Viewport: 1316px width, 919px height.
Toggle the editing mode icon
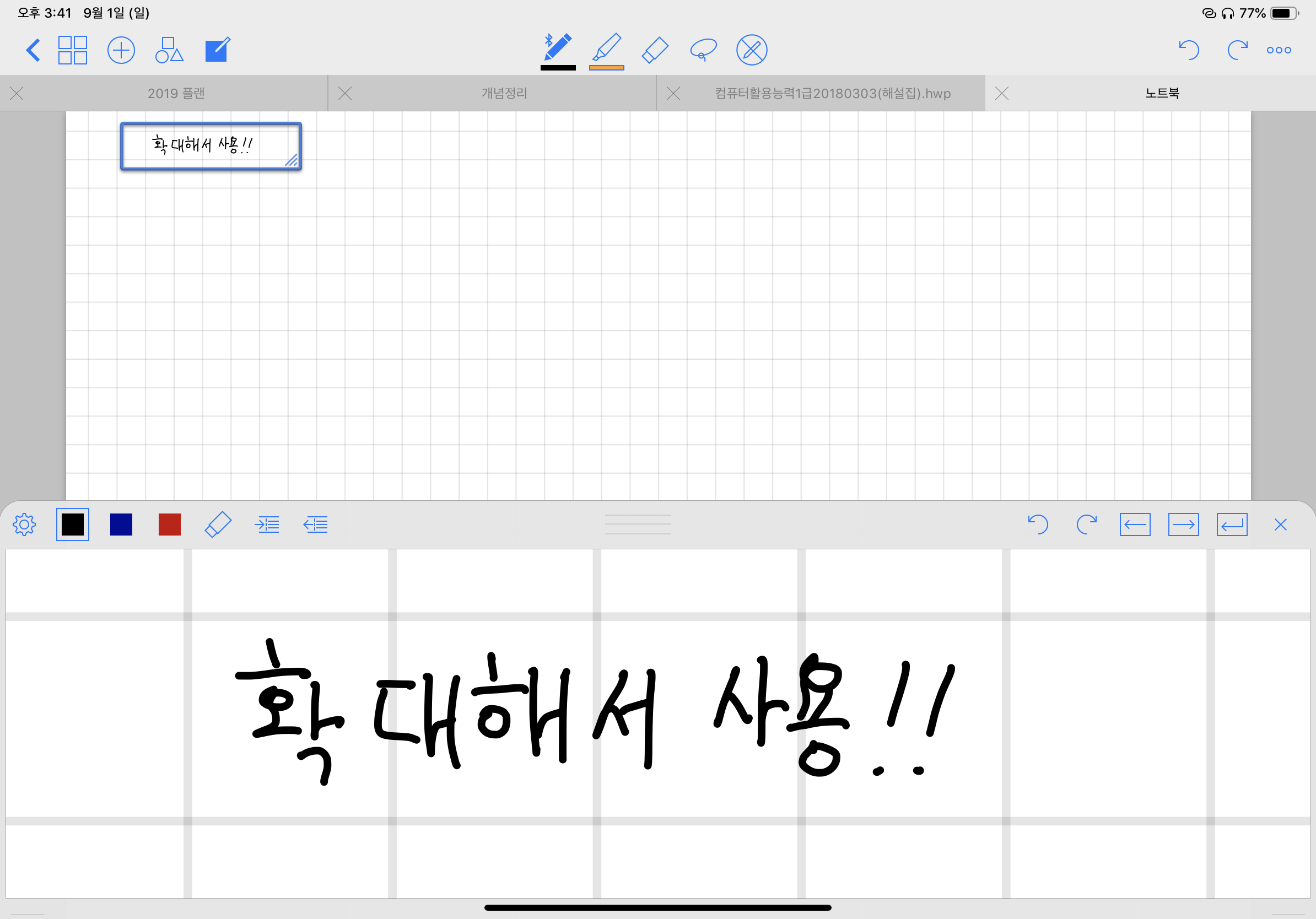point(217,50)
